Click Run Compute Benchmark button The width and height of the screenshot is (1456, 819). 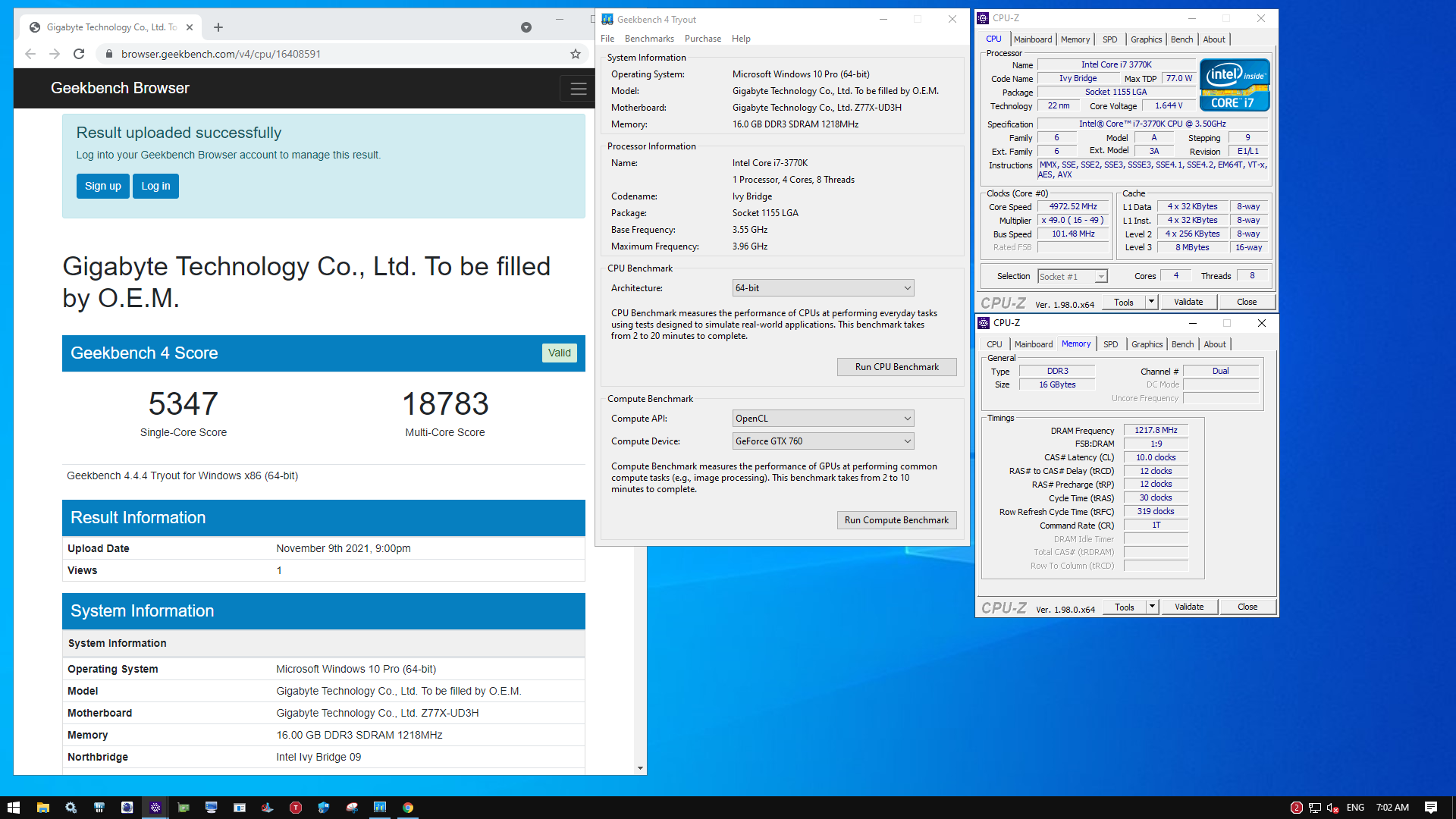pyautogui.click(x=896, y=520)
